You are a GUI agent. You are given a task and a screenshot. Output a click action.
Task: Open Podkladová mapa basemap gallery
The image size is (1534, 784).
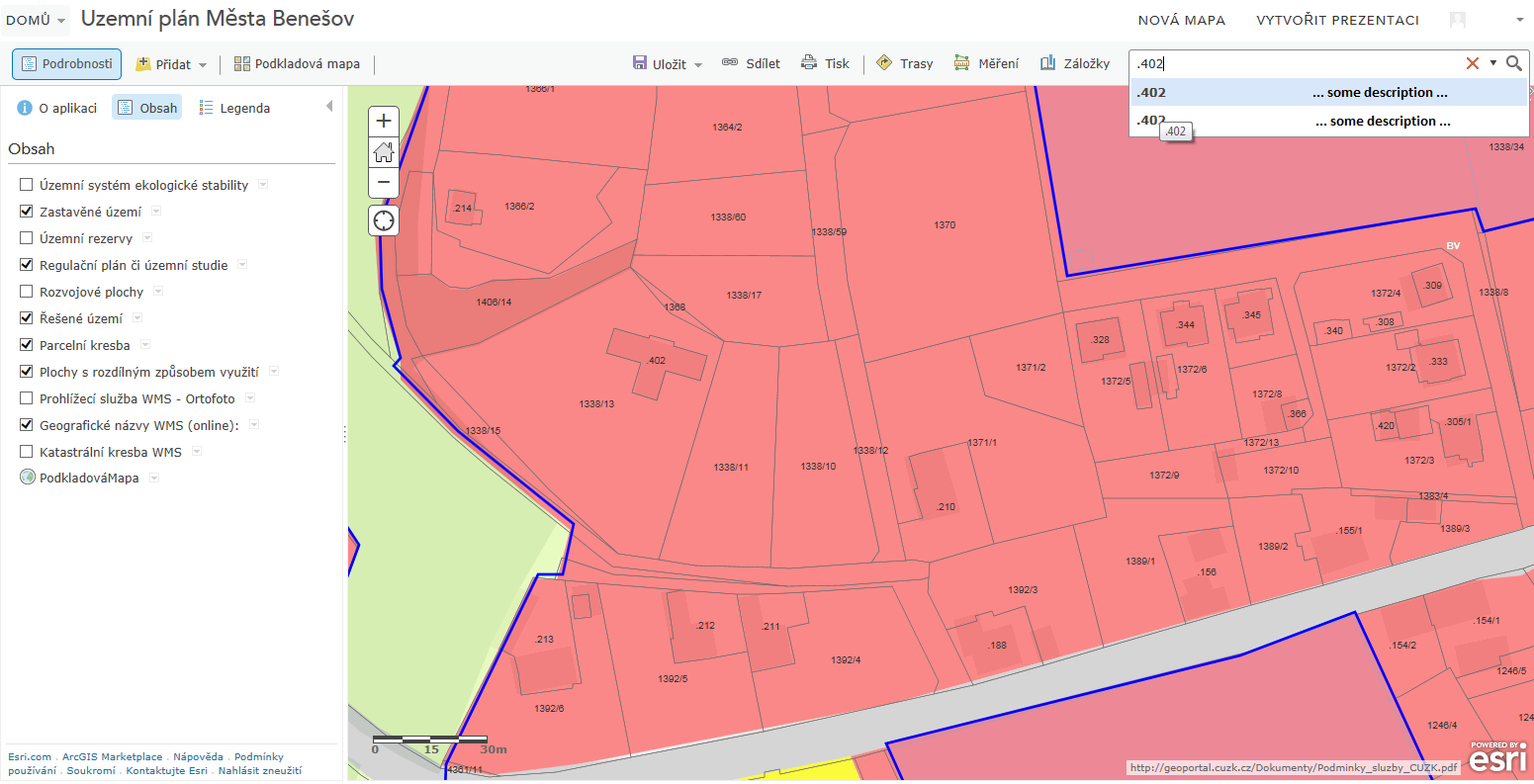click(297, 64)
